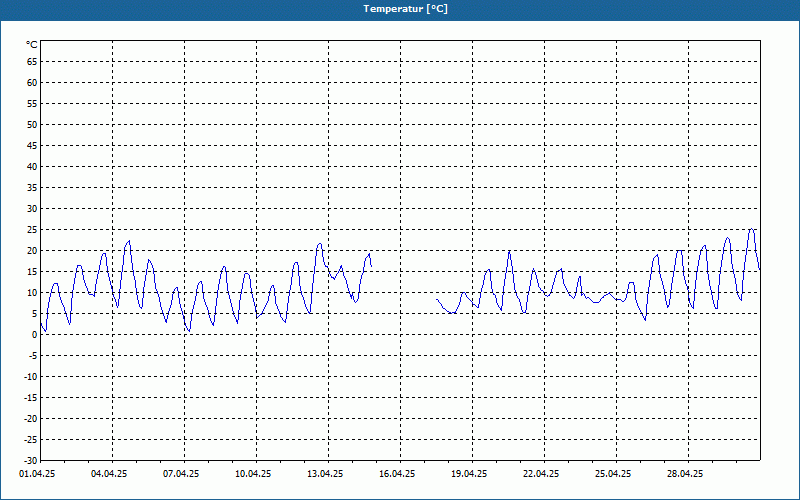Click the 10.04.25 date label
The image size is (800, 500).
[253, 474]
